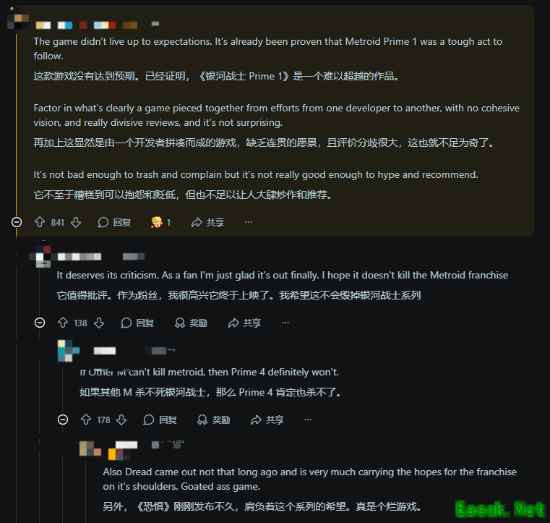Downvote the 178-vote Prime 4 reply

point(122,420)
